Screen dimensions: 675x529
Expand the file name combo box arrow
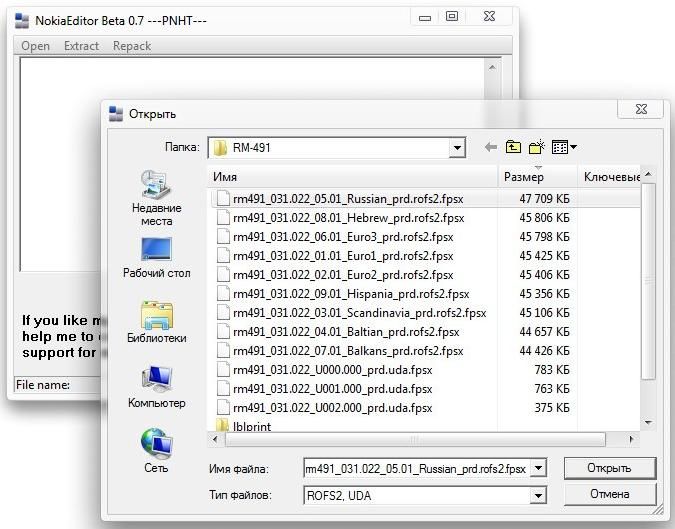click(x=538, y=468)
